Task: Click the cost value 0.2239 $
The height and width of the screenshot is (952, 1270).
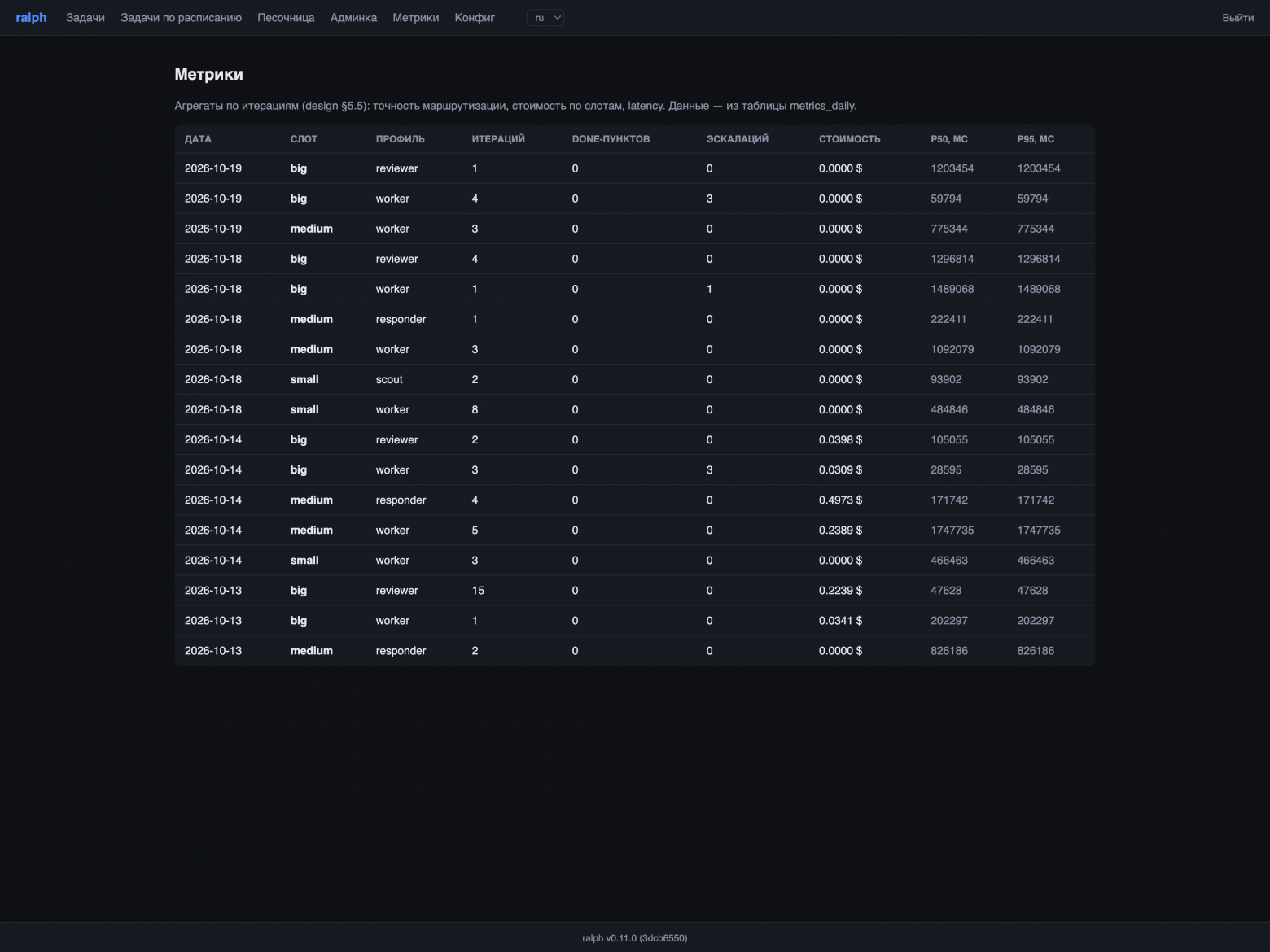Action: coord(840,591)
